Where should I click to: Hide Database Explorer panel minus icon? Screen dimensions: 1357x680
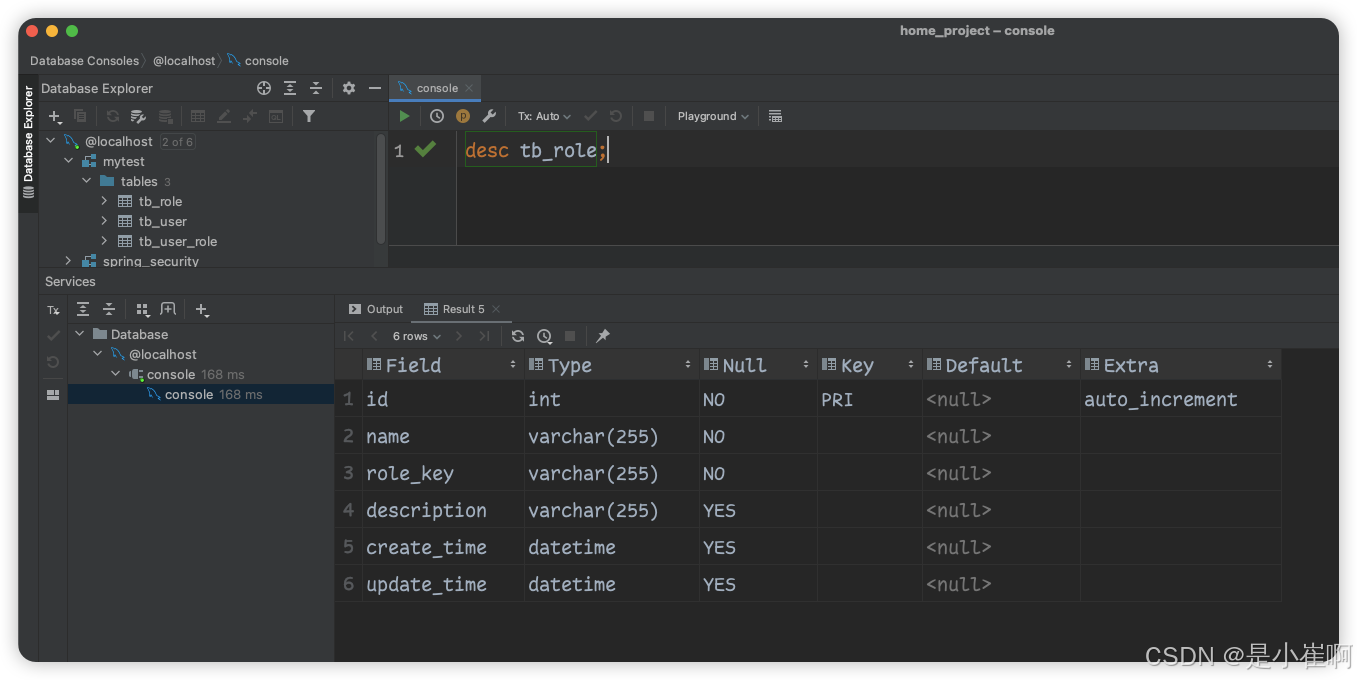tap(375, 88)
